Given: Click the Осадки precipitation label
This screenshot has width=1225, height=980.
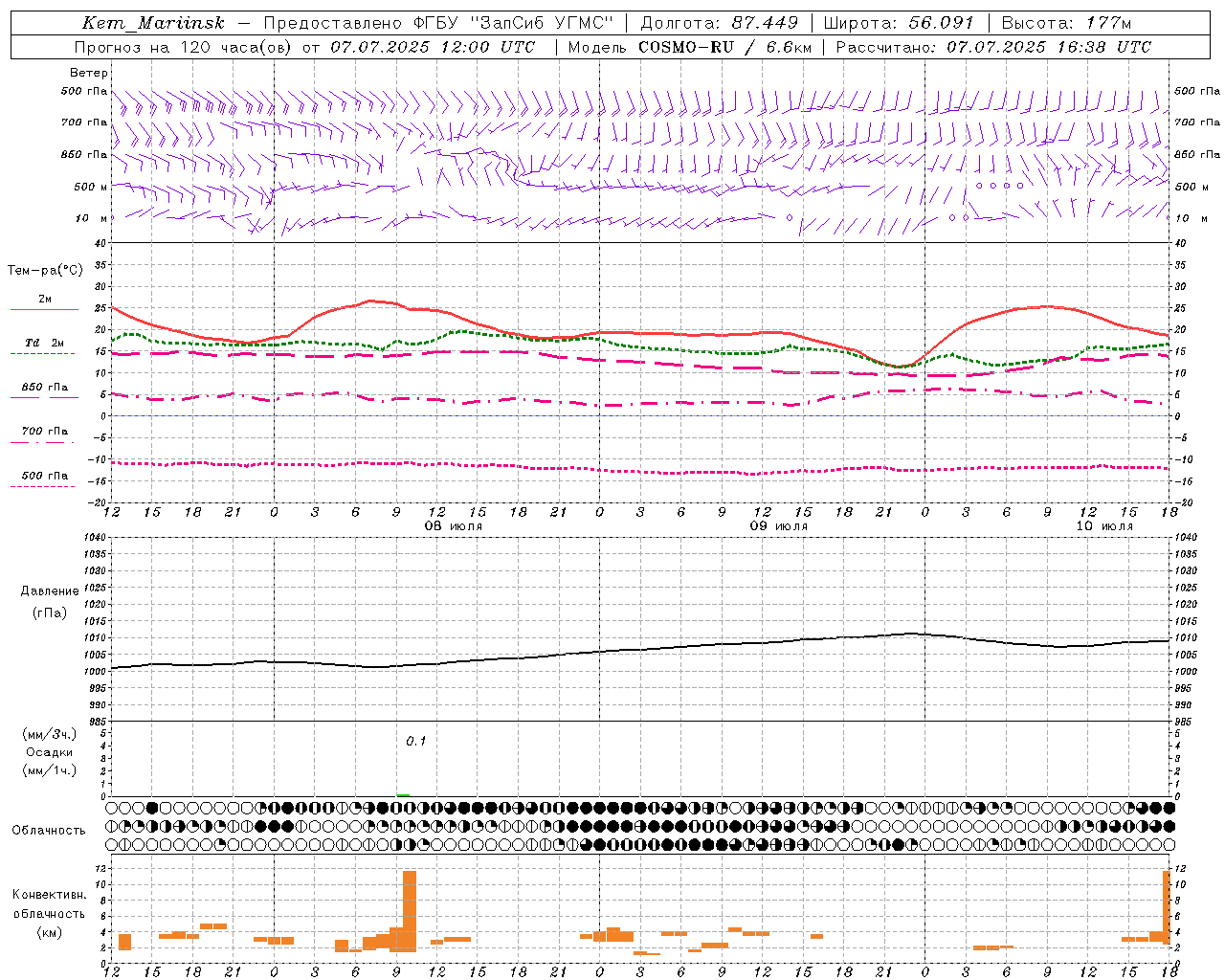Looking at the screenshot, I should pos(50,752).
